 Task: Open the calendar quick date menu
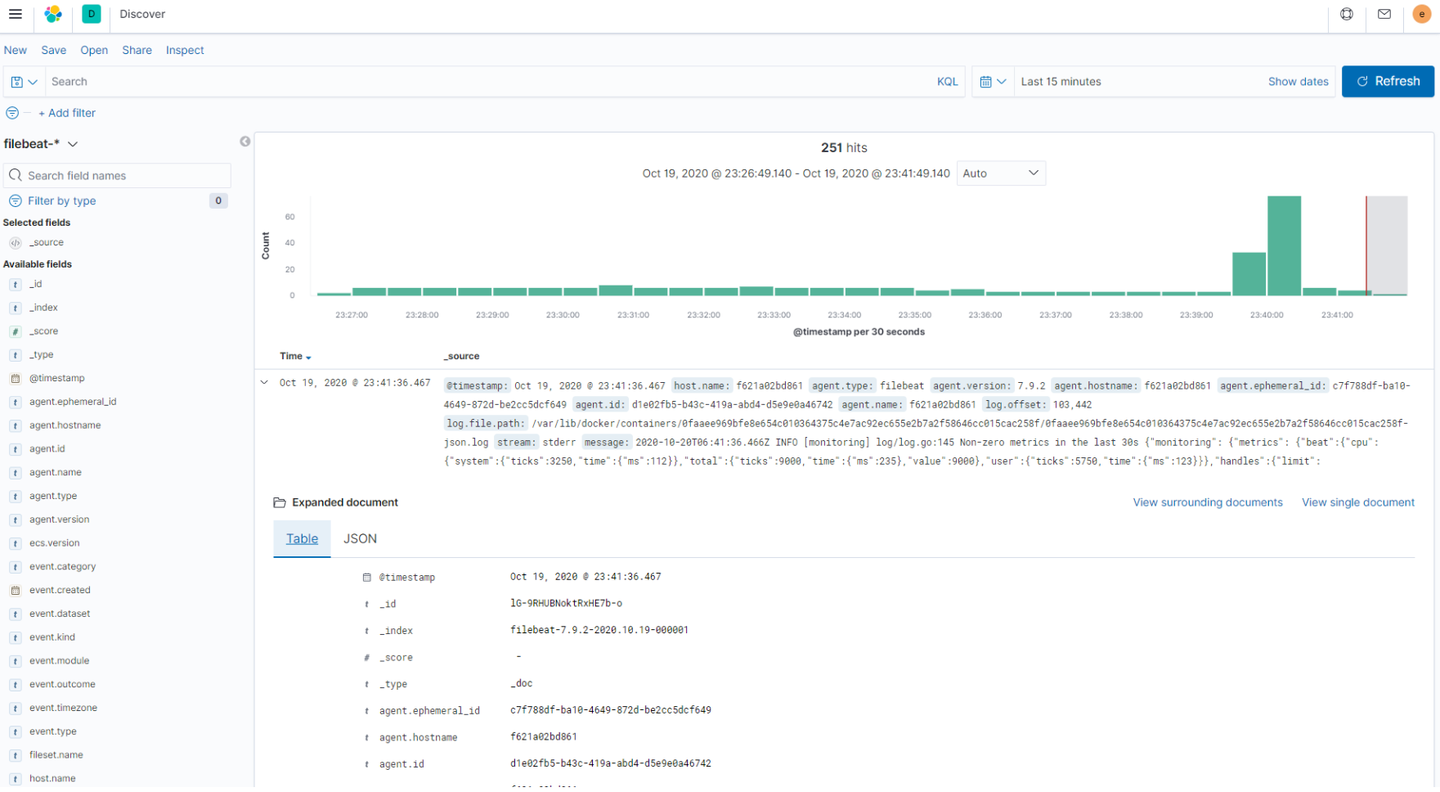point(993,82)
